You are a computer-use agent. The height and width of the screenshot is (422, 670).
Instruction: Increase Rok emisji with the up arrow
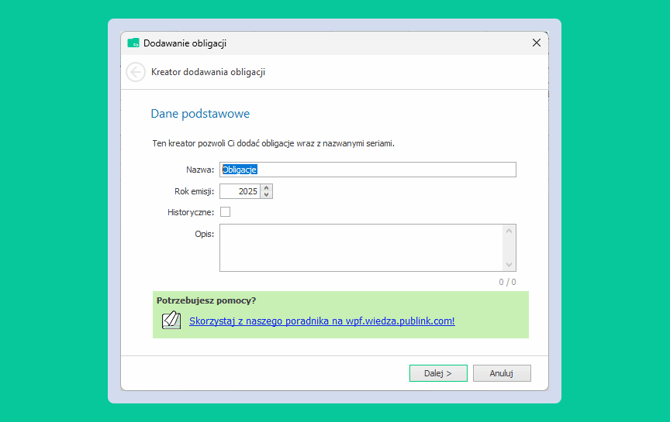pyautogui.click(x=266, y=188)
